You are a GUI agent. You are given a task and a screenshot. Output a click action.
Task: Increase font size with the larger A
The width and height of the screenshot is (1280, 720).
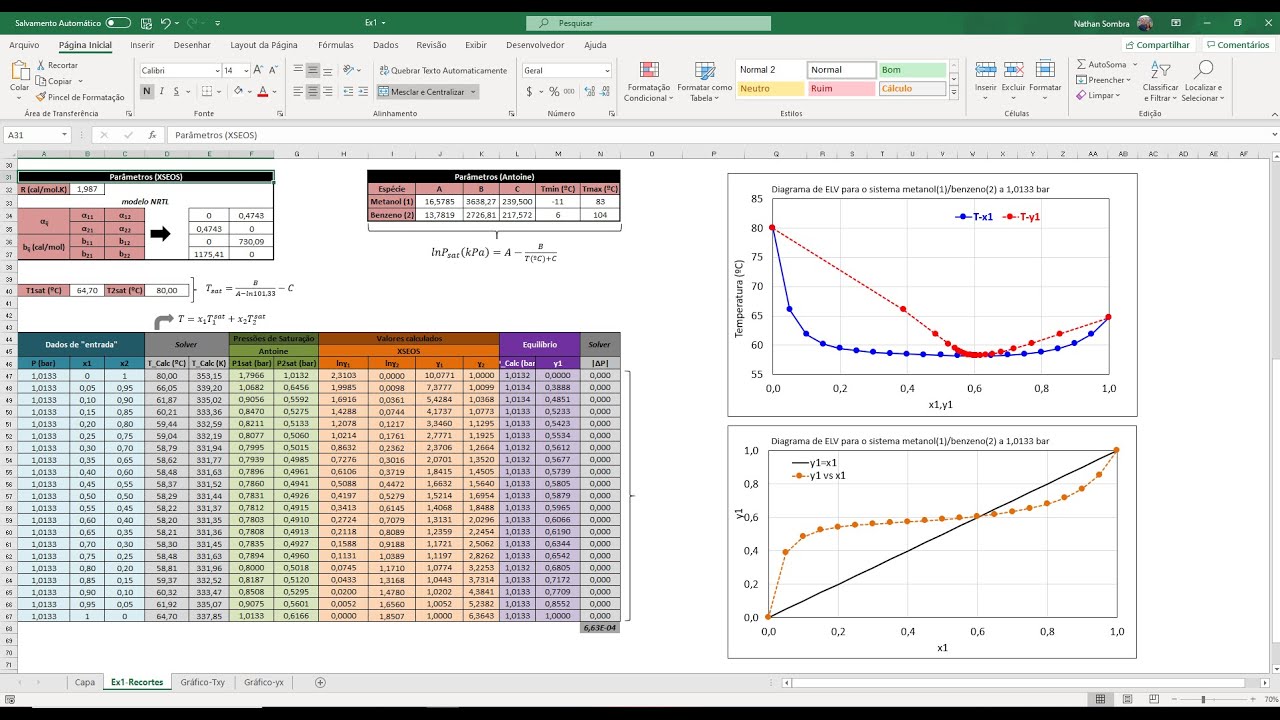[x=258, y=70]
